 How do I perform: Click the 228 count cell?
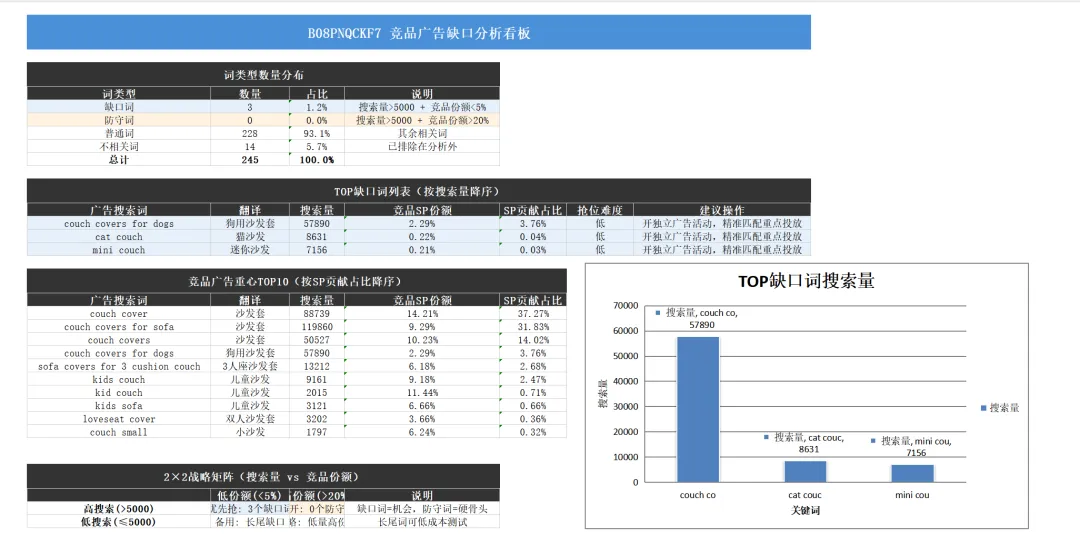point(250,133)
